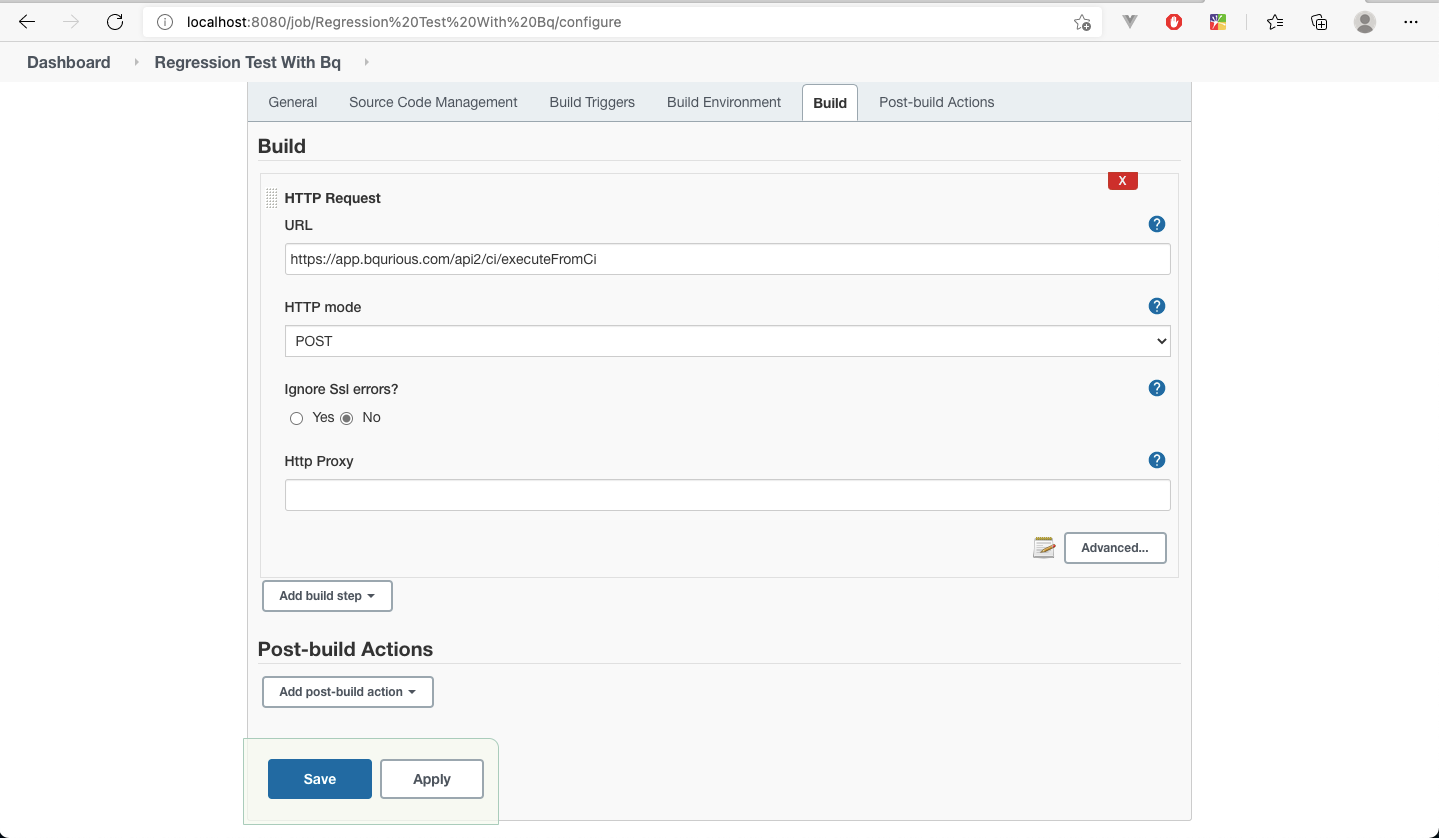Viewport: 1439px width, 838px height.
Task: Click into the Http Proxy input field
Action: pos(727,495)
